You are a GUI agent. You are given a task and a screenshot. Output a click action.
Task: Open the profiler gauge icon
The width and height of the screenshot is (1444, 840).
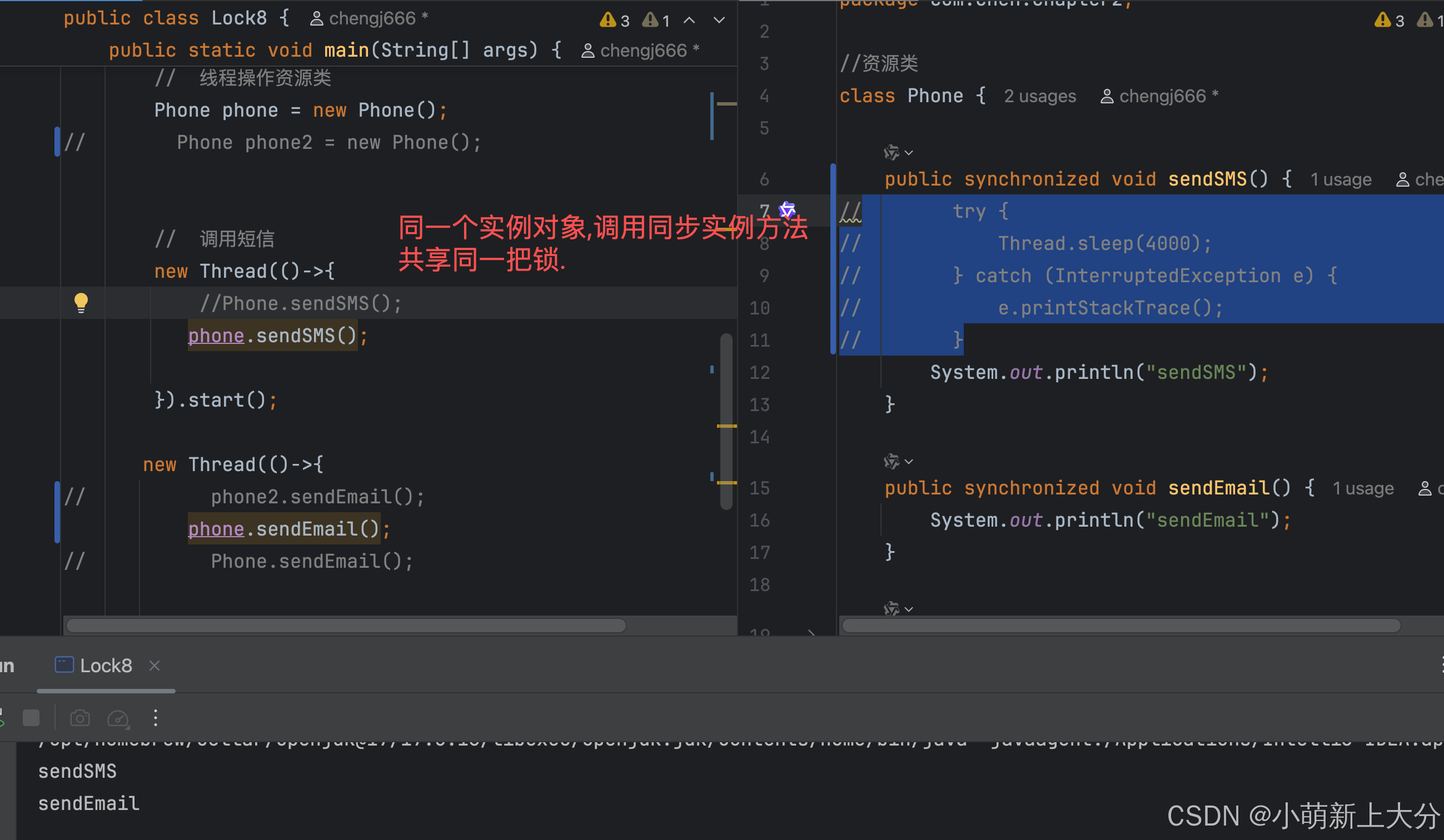click(x=118, y=718)
